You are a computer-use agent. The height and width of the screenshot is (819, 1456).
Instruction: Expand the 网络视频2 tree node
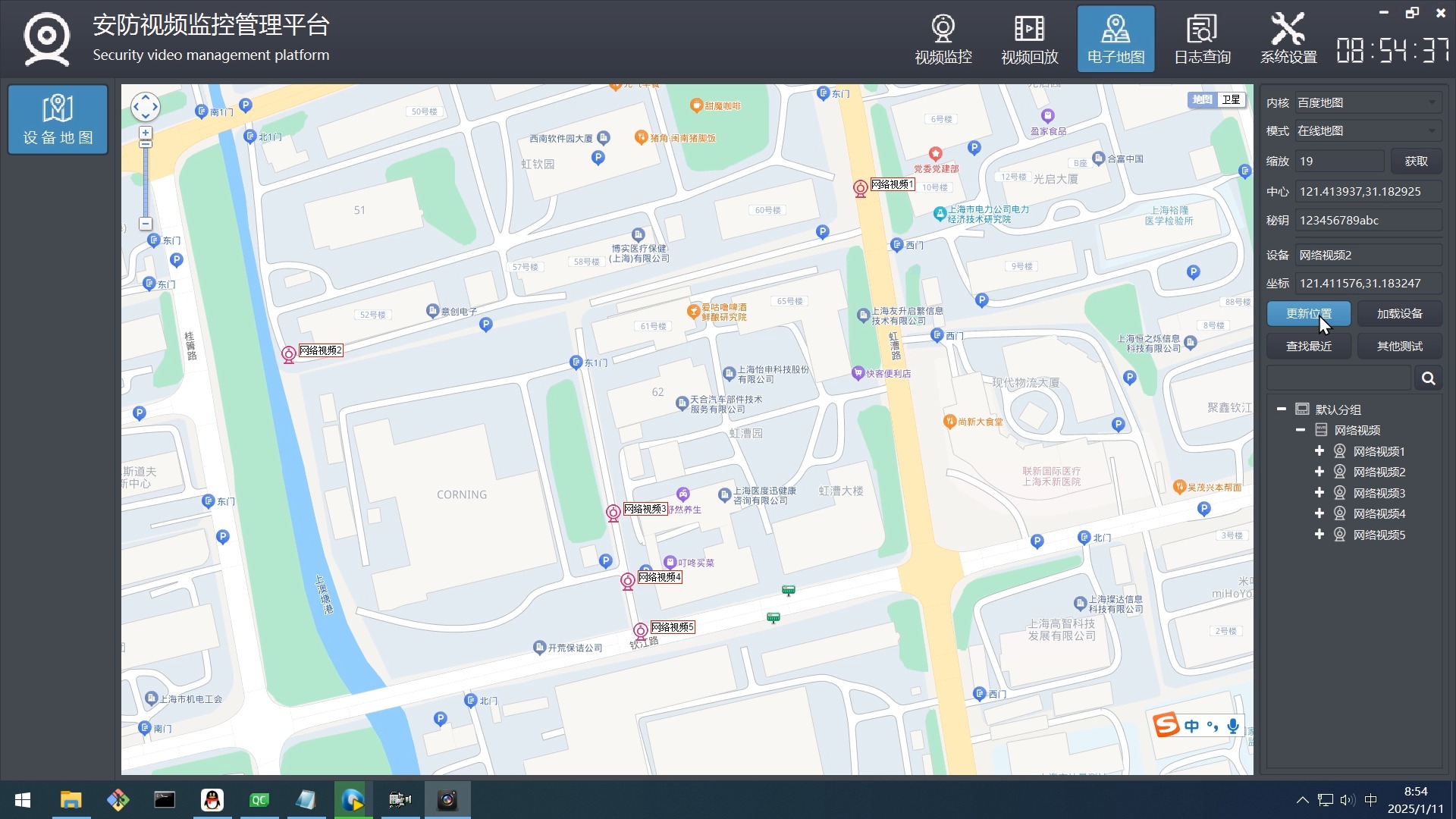click(x=1319, y=472)
